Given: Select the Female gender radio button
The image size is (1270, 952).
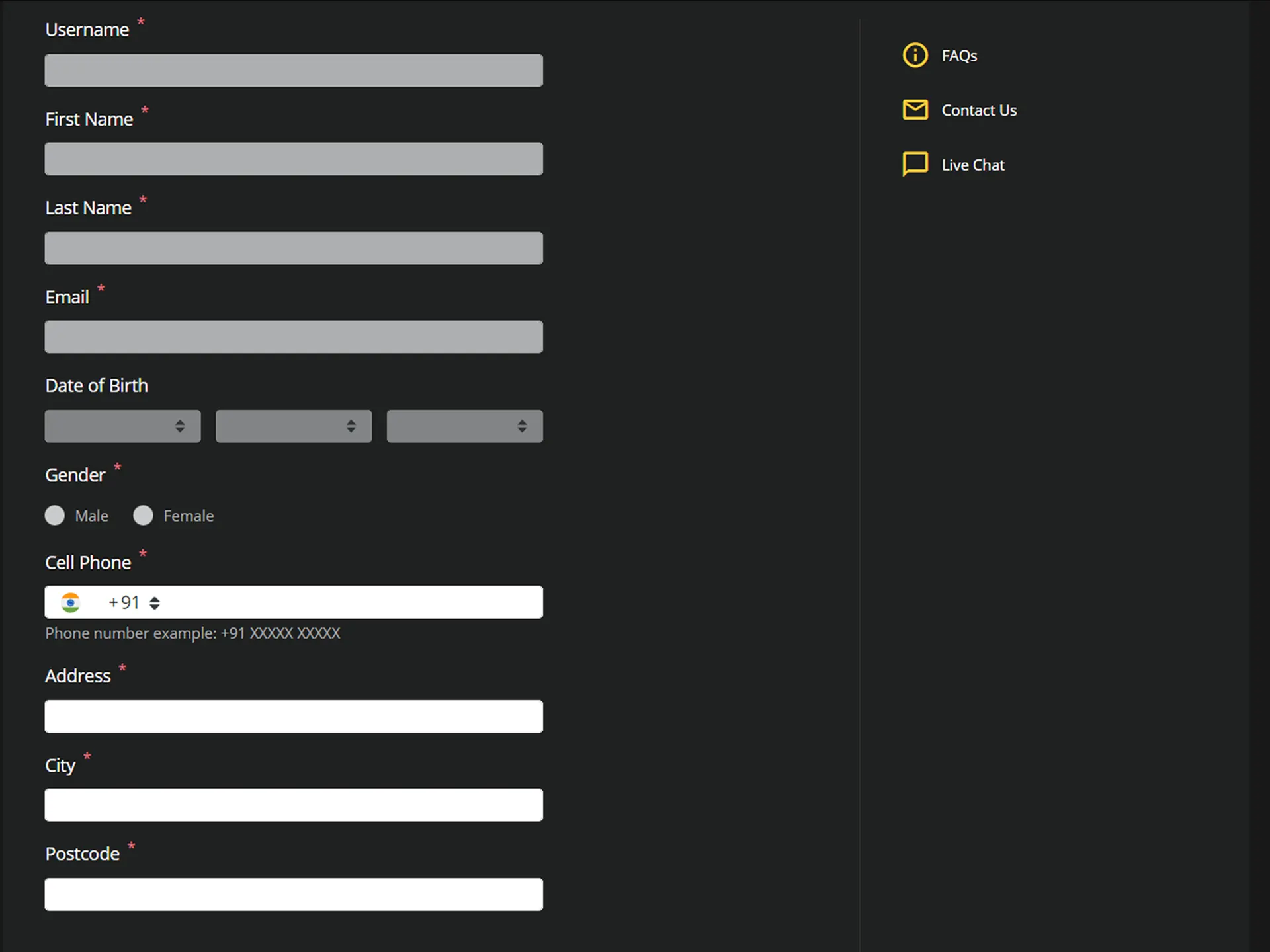Looking at the screenshot, I should [143, 515].
